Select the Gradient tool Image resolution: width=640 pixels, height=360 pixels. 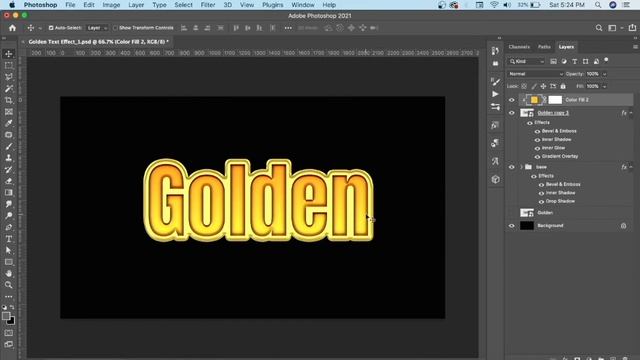tap(9, 193)
